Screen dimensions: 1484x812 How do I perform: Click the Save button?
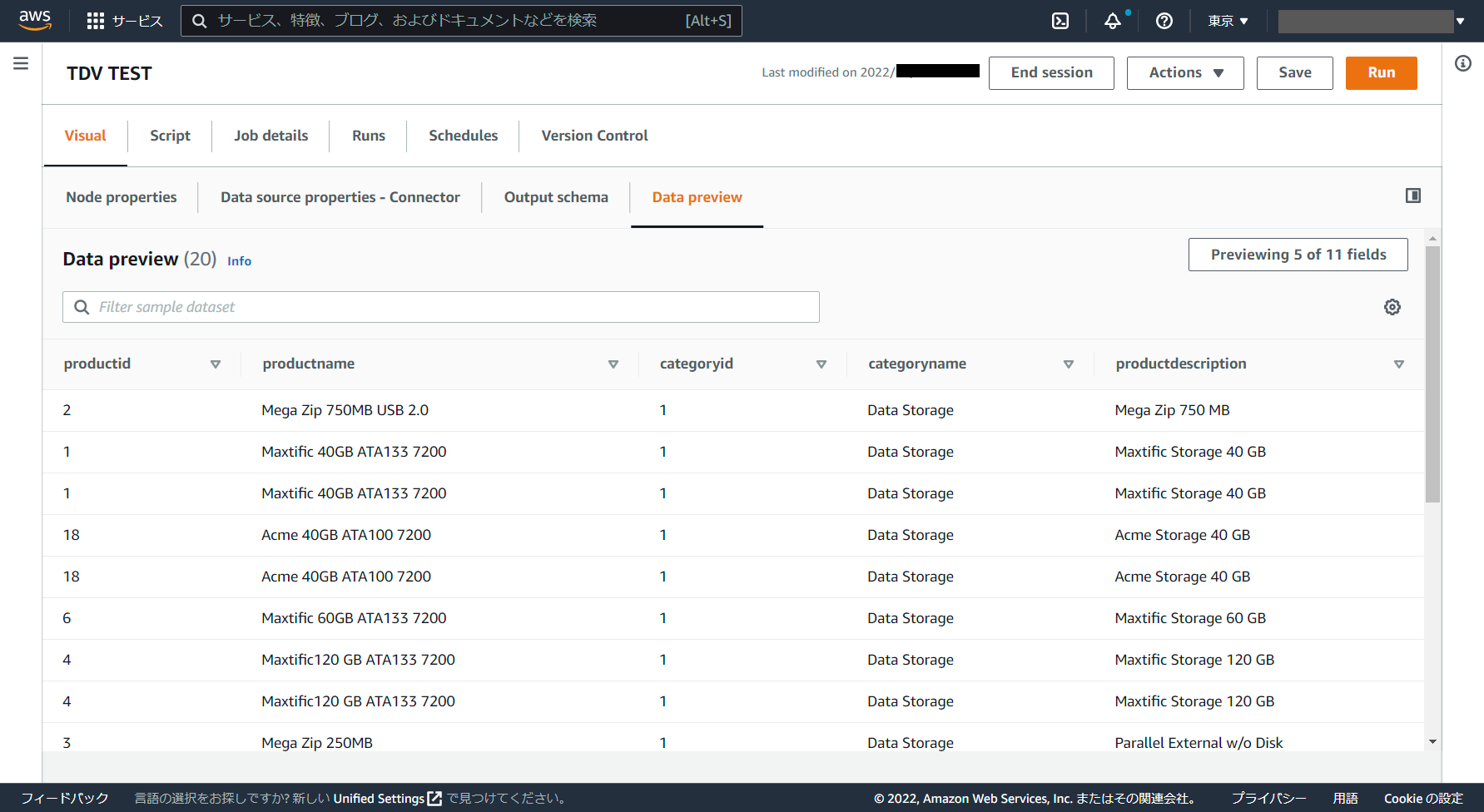pyautogui.click(x=1295, y=72)
